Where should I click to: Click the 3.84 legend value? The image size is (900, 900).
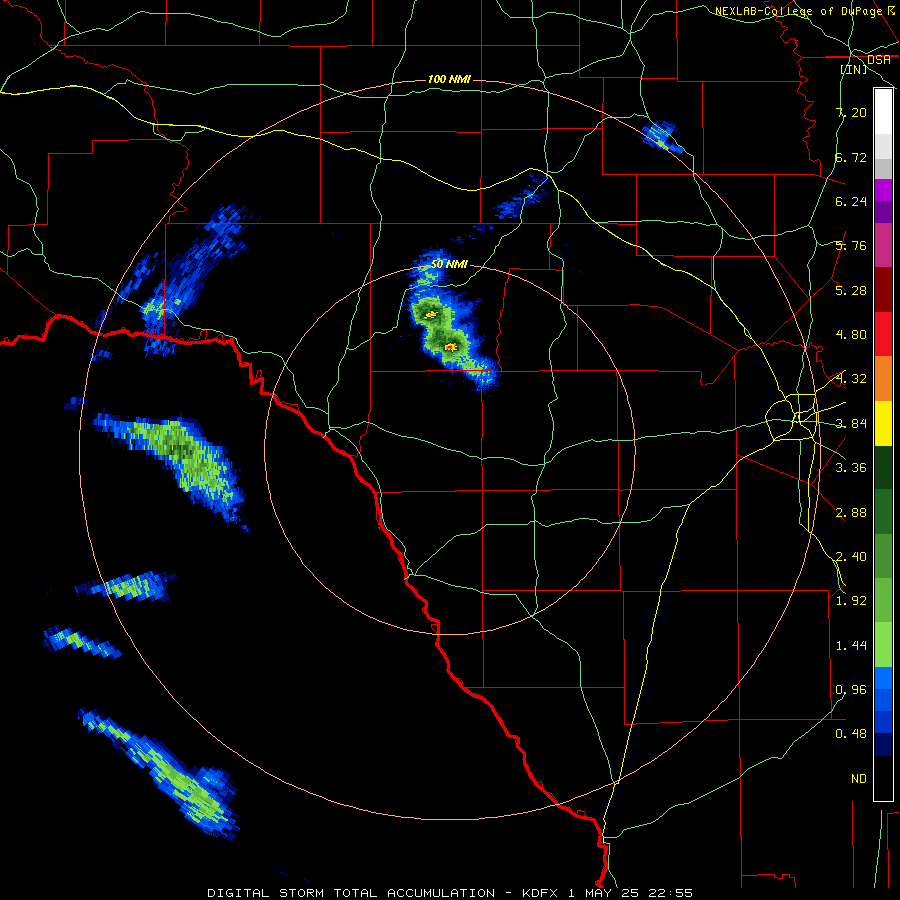coord(851,424)
